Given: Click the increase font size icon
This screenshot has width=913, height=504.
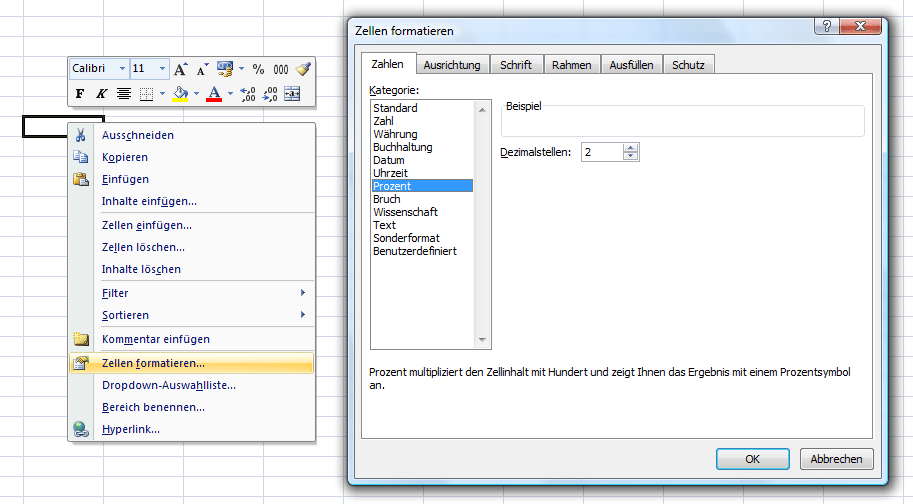Looking at the screenshot, I should 181,69.
